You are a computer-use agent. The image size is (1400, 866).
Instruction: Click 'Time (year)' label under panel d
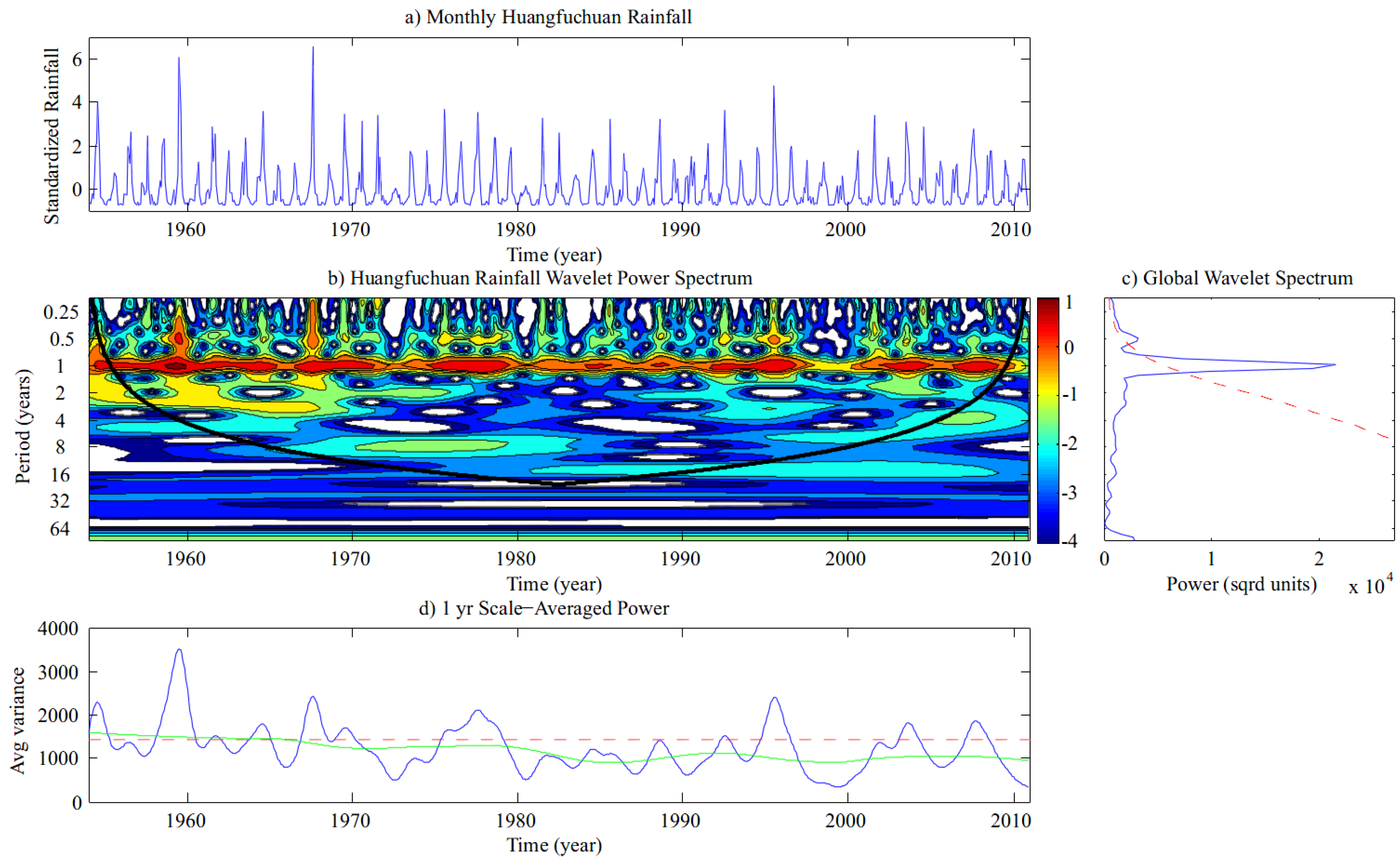554,845
